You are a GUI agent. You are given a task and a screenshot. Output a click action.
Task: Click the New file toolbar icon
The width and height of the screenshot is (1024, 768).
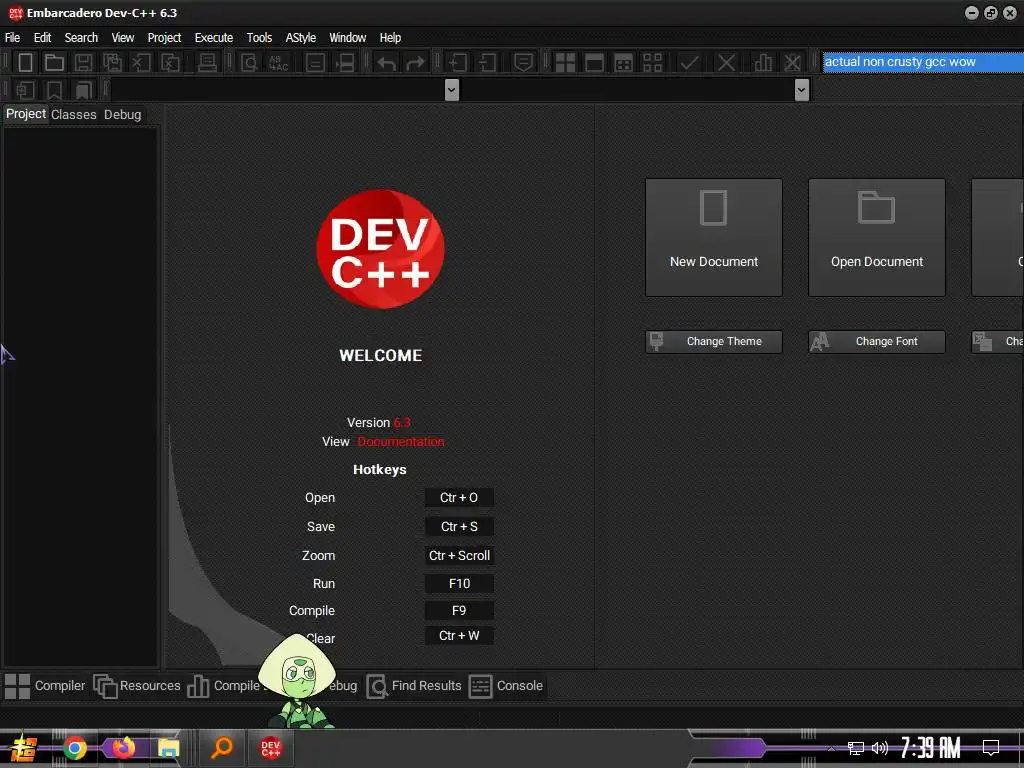click(25, 63)
